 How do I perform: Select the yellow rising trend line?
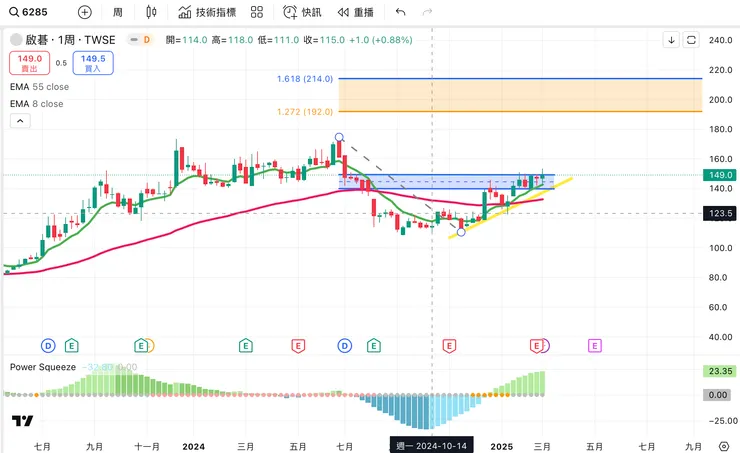pos(510,208)
